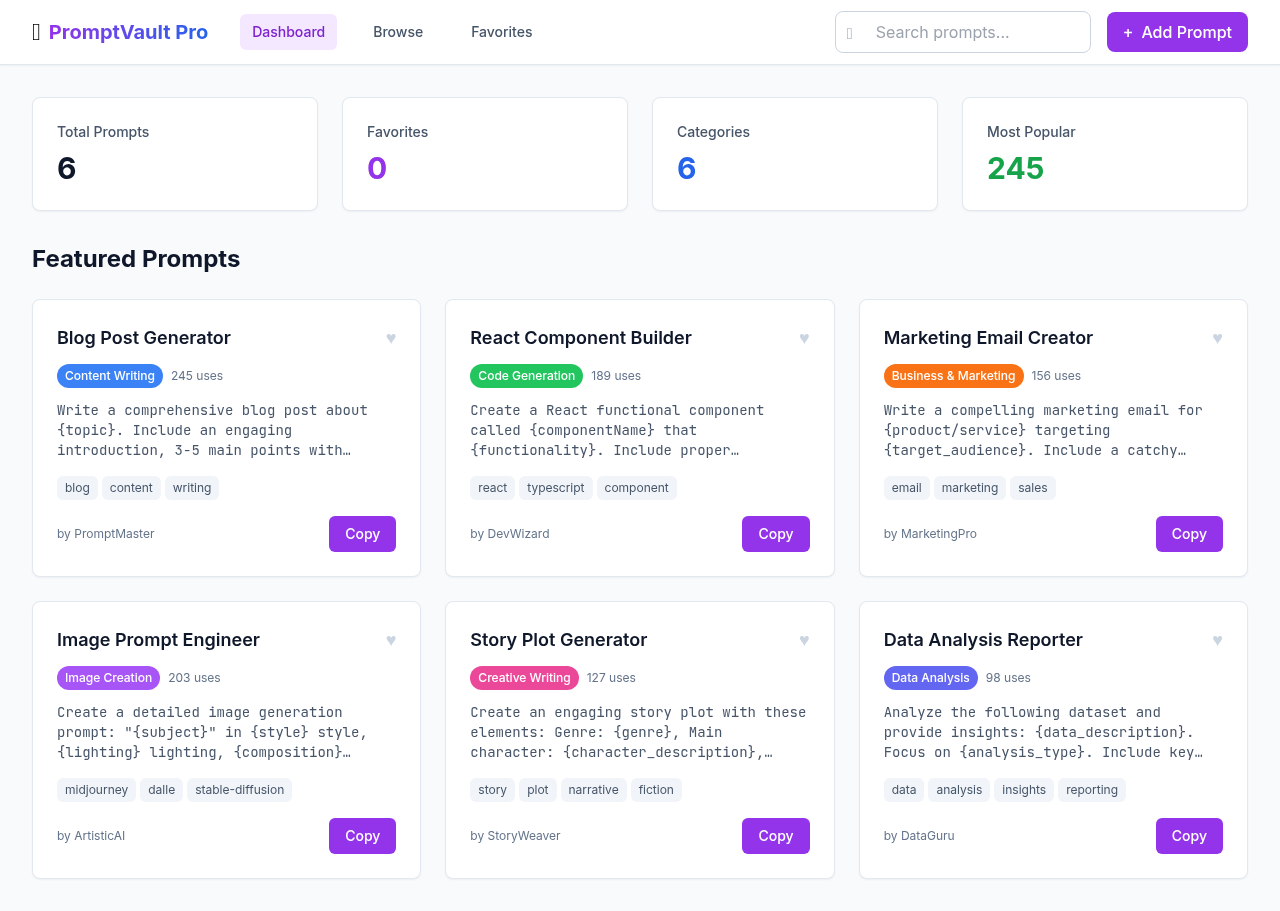Copy the Blog Post Generator prompt
Screen dimensions: 1280x911
(362, 534)
